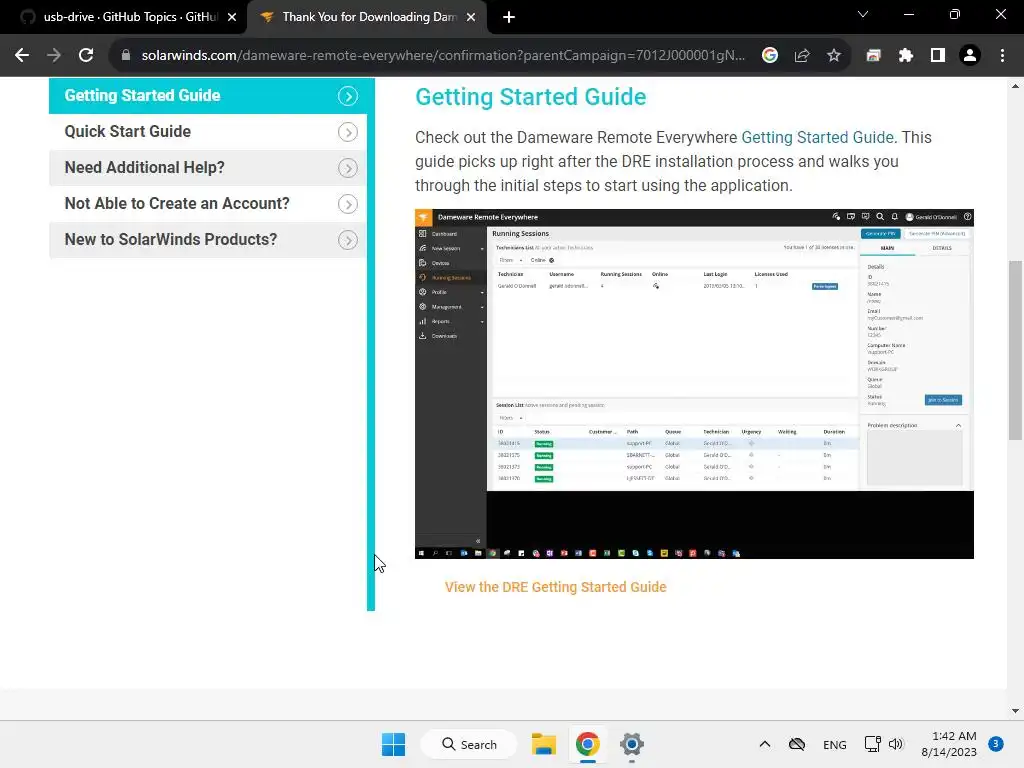Show hidden system tray icons
The height and width of the screenshot is (768, 1024).
(765, 744)
